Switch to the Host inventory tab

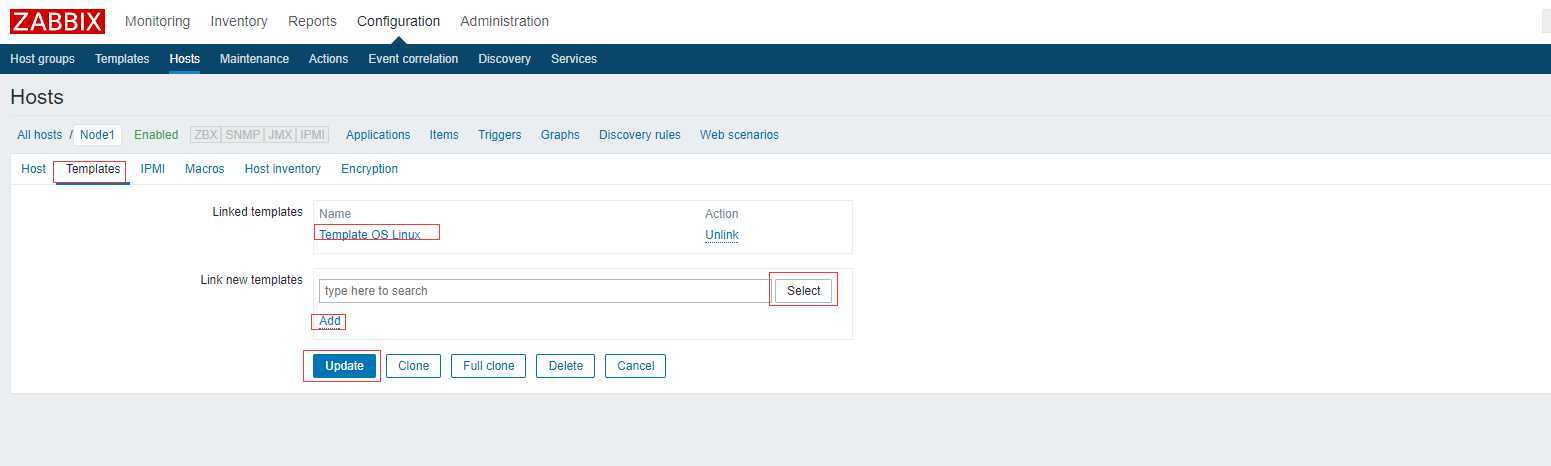pyautogui.click(x=283, y=169)
